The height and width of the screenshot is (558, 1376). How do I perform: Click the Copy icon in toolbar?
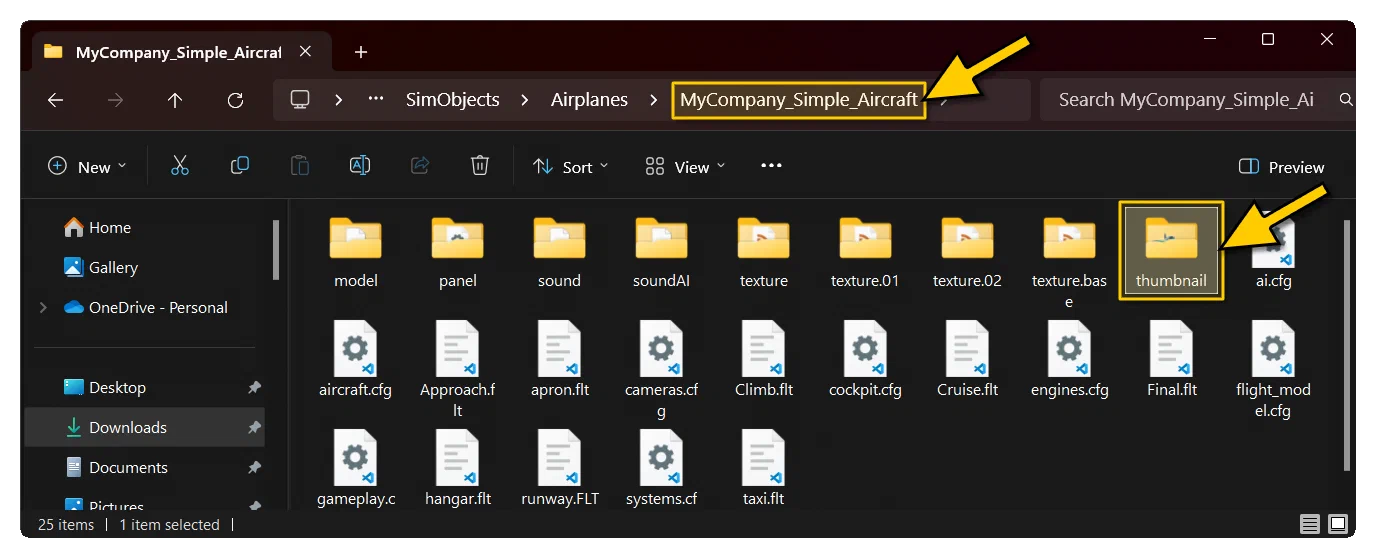coord(240,166)
